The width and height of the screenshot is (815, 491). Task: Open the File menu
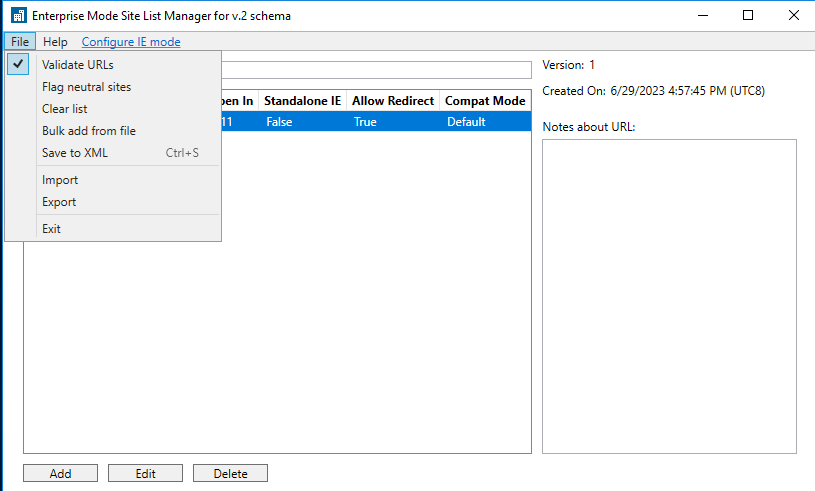[20, 42]
